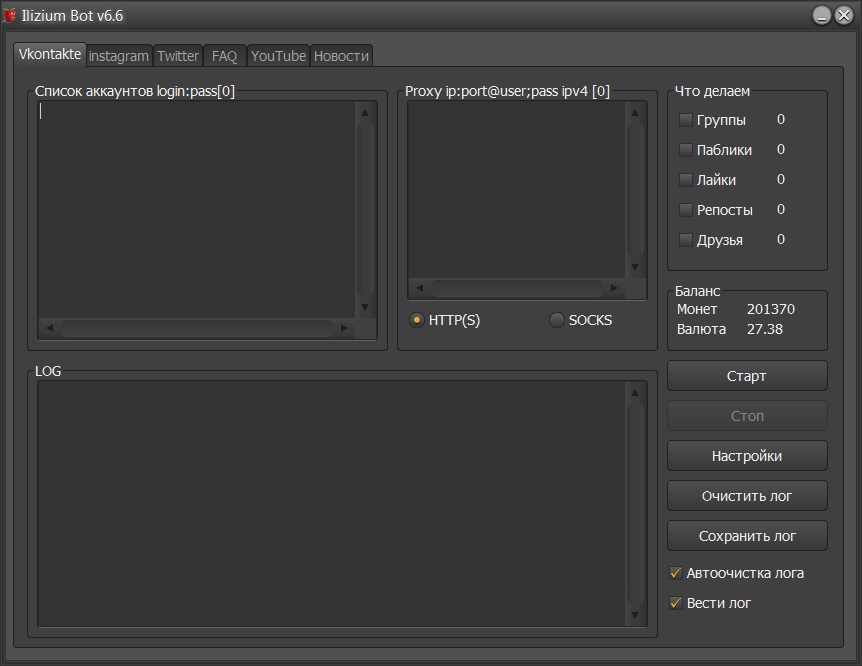Open the FAQ tab

224,56
